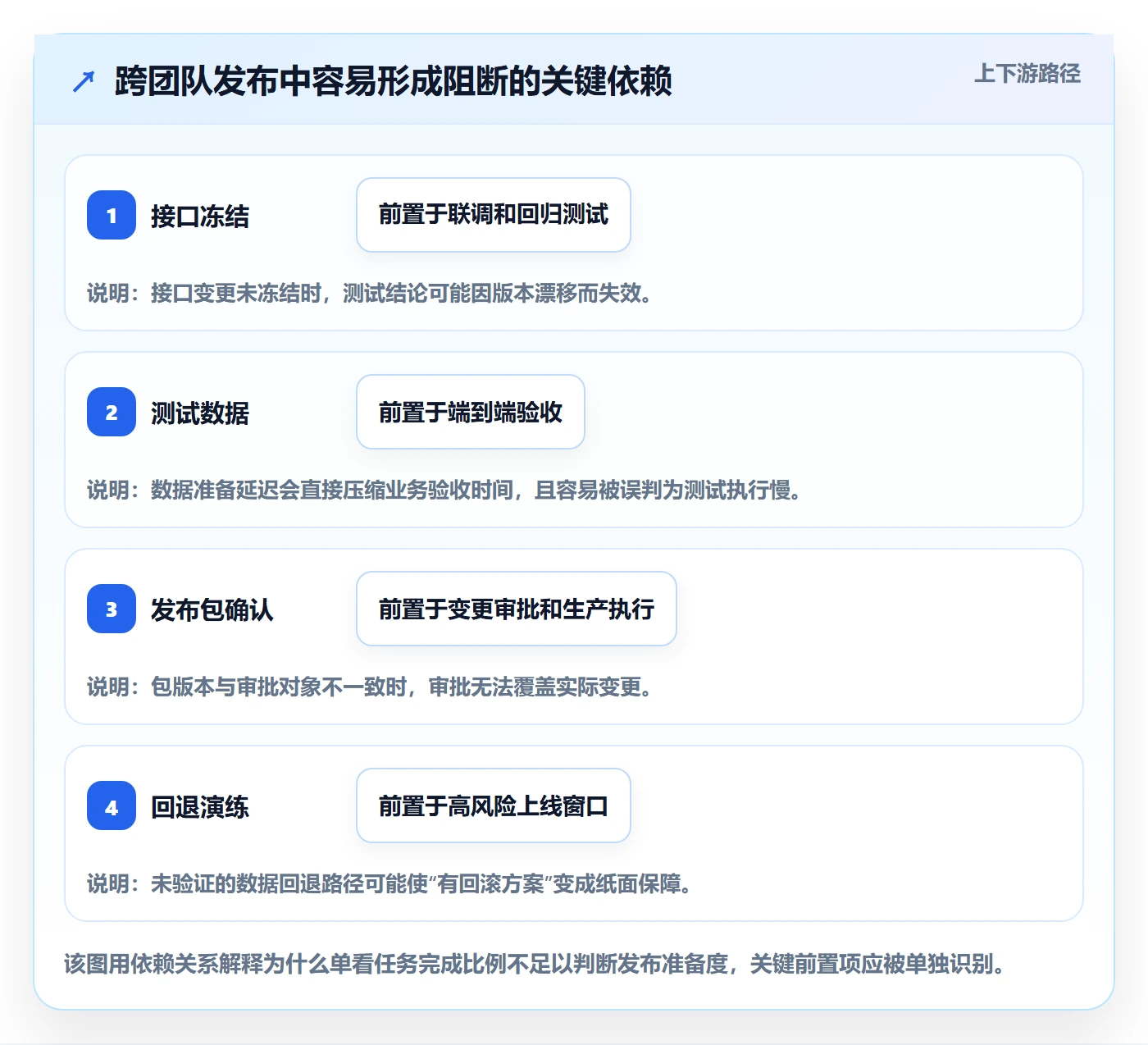Select the 发布包确认 heading
This screenshot has height=1045, width=1148.
point(212,610)
